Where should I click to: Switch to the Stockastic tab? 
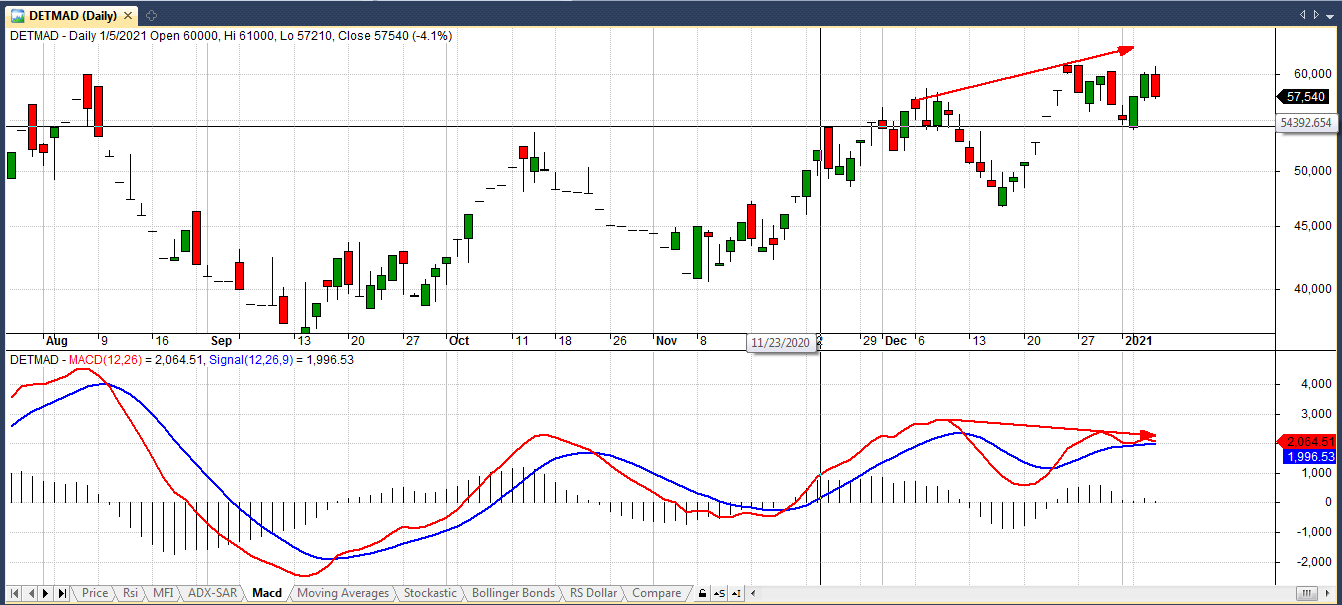tap(429, 594)
